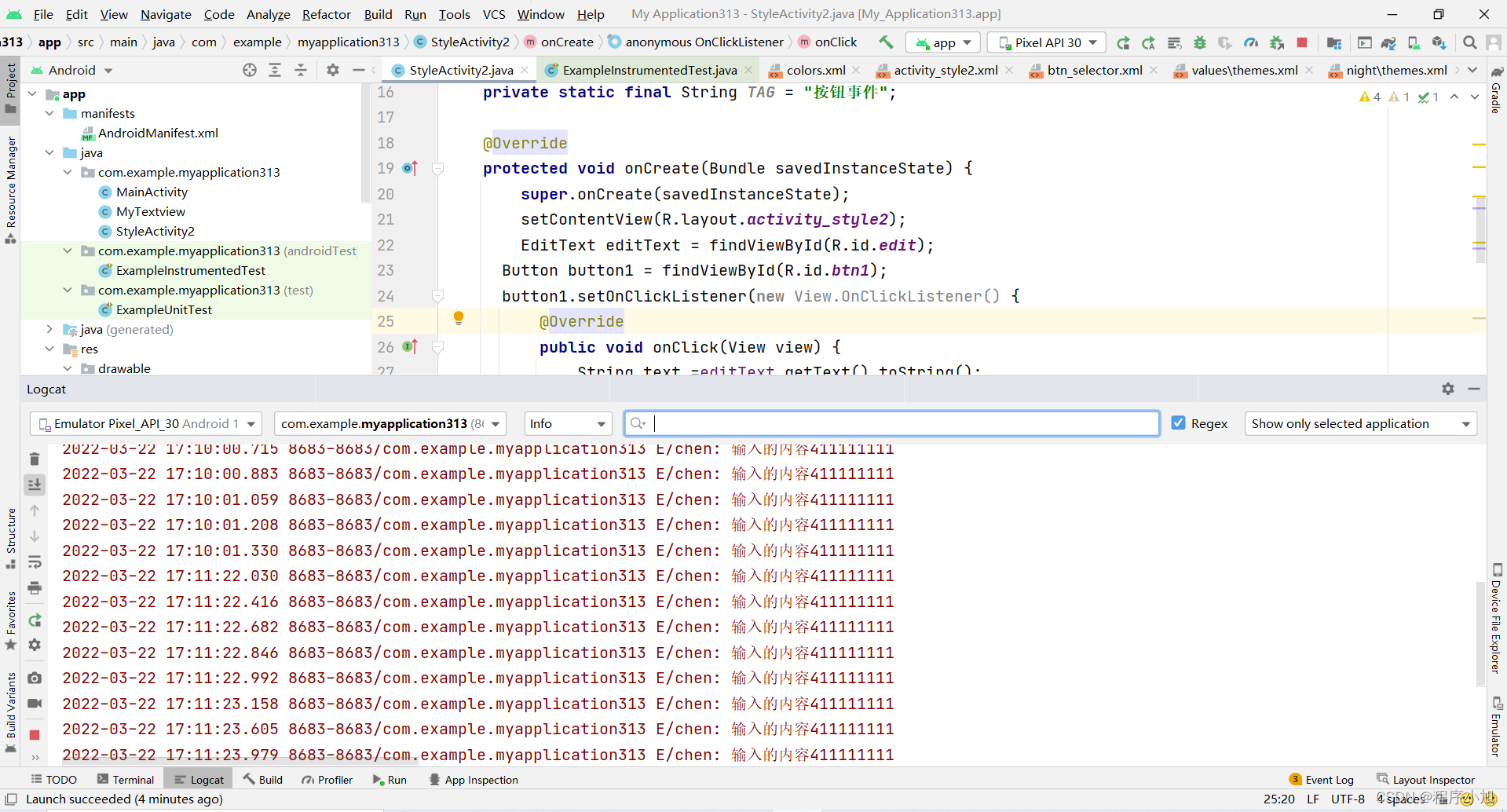Switch to colors.xml tab
Screen dimensions: 1507x812
(815, 70)
